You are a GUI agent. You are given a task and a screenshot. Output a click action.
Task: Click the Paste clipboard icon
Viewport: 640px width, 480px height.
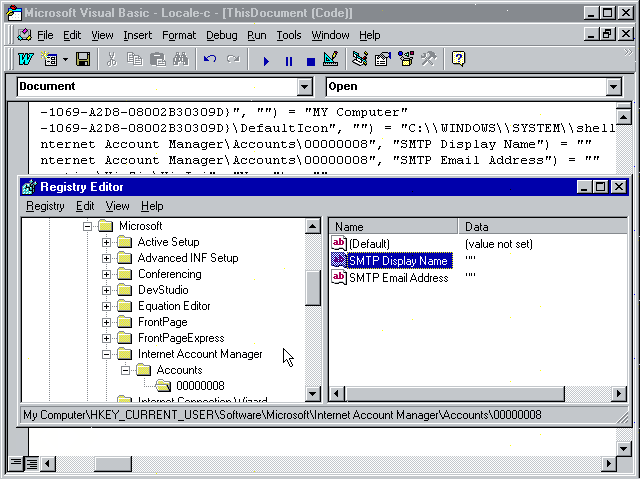pos(158,60)
